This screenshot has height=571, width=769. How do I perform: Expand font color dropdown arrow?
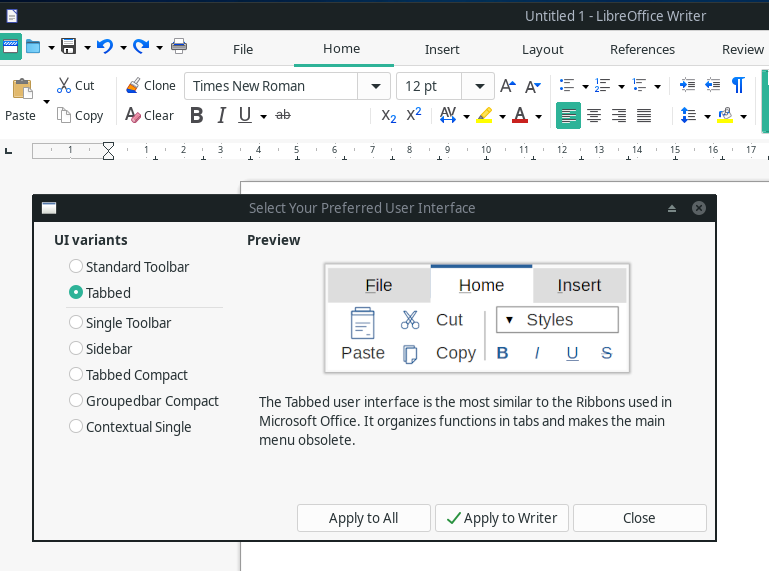coord(538,117)
